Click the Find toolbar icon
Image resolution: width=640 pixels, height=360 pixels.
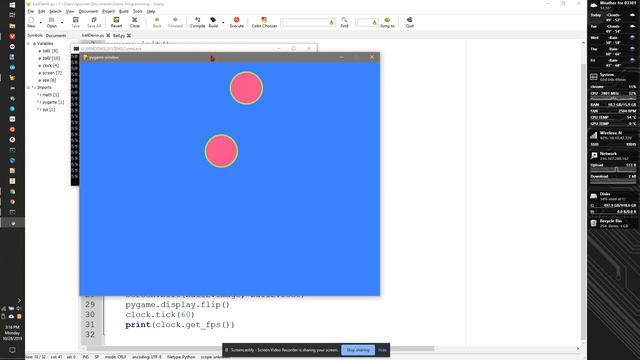click(344, 20)
